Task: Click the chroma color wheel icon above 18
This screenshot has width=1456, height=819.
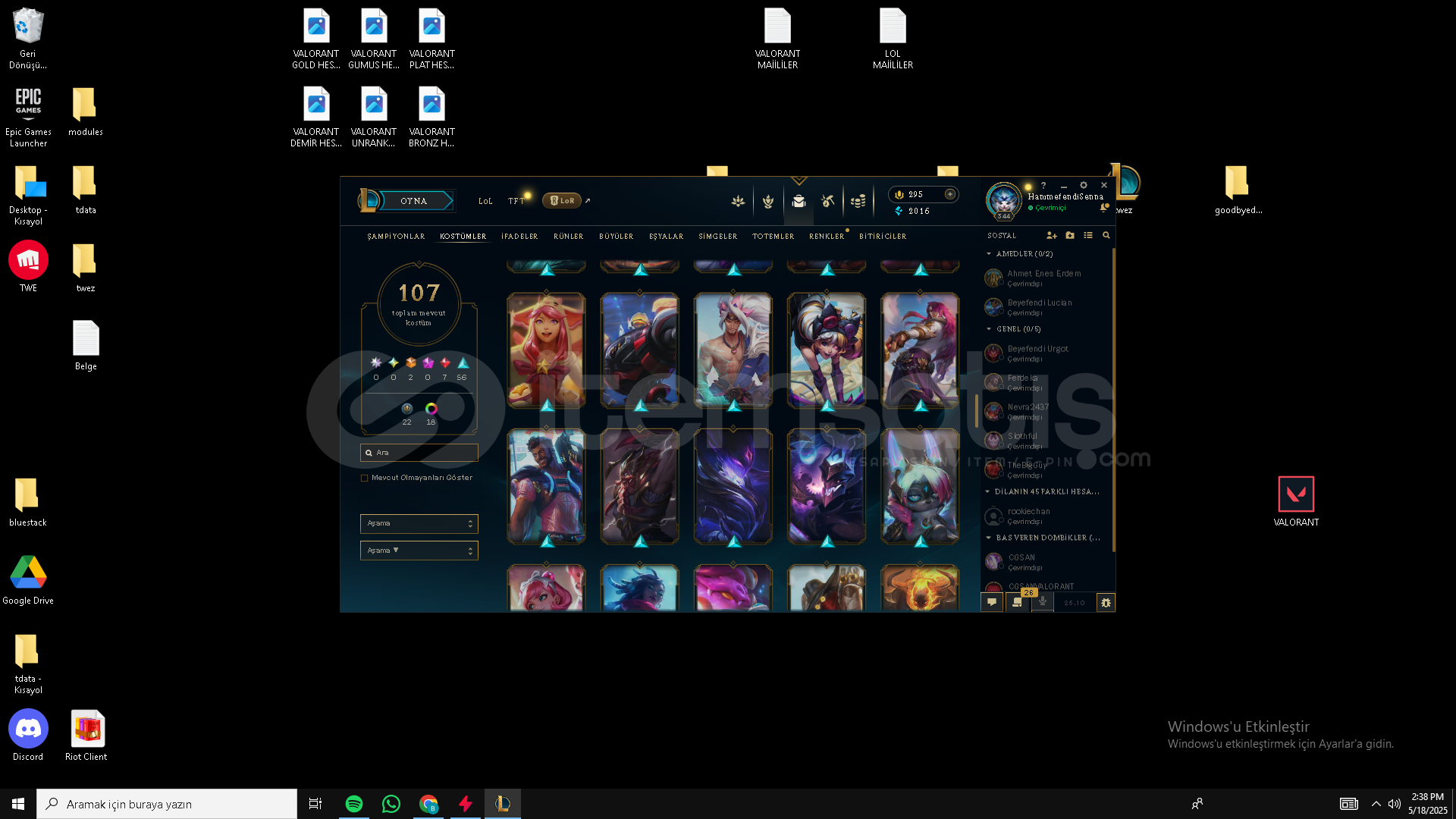Action: (431, 409)
